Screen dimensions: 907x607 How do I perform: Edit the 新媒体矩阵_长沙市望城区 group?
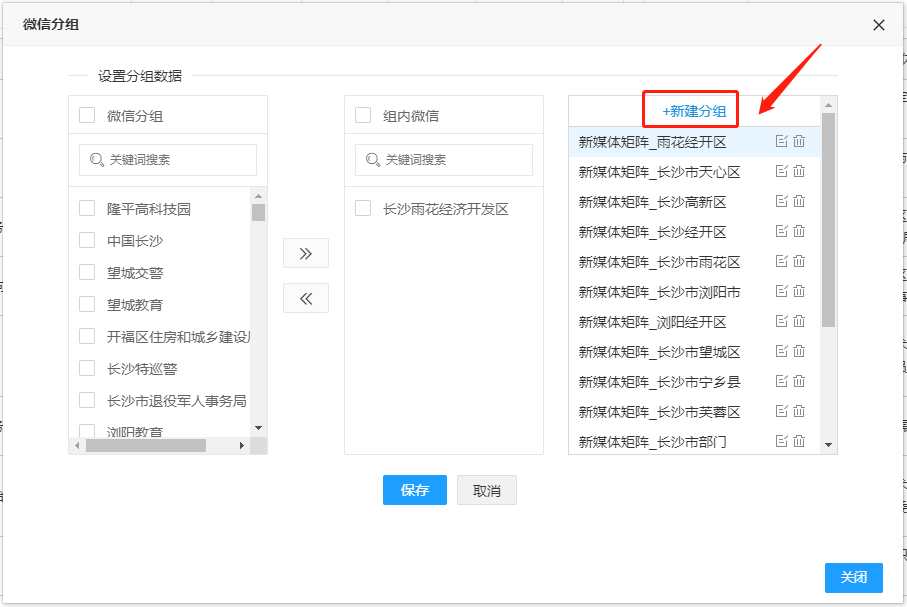point(782,352)
